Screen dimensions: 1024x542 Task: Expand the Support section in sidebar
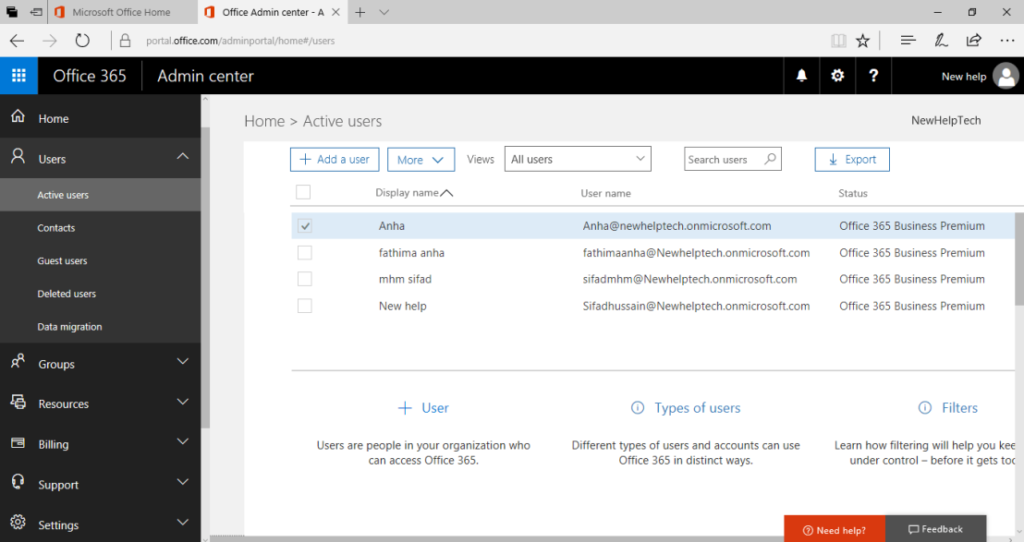coord(183,482)
